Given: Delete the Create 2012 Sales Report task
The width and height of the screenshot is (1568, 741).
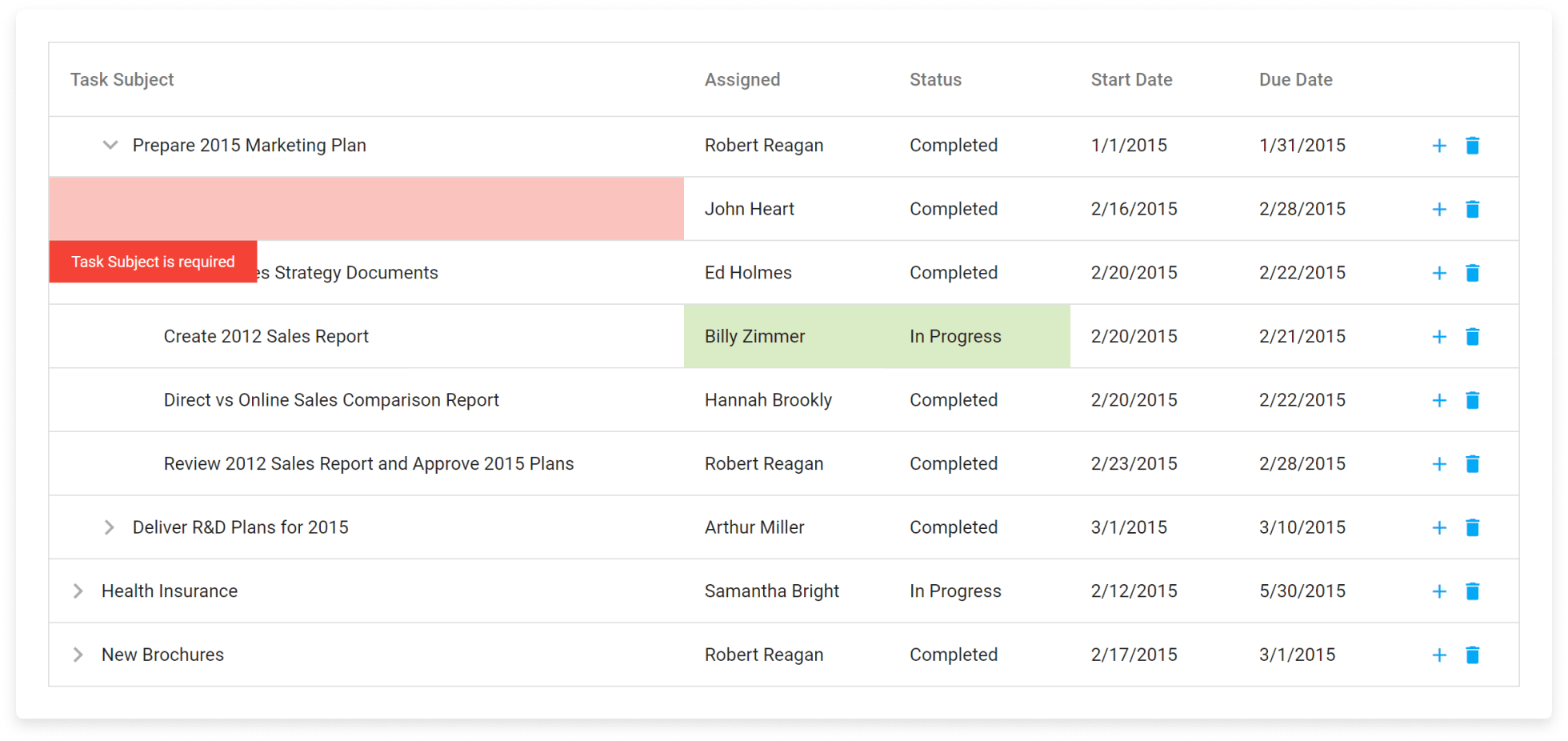Looking at the screenshot, I should [x=1472, y=337].
